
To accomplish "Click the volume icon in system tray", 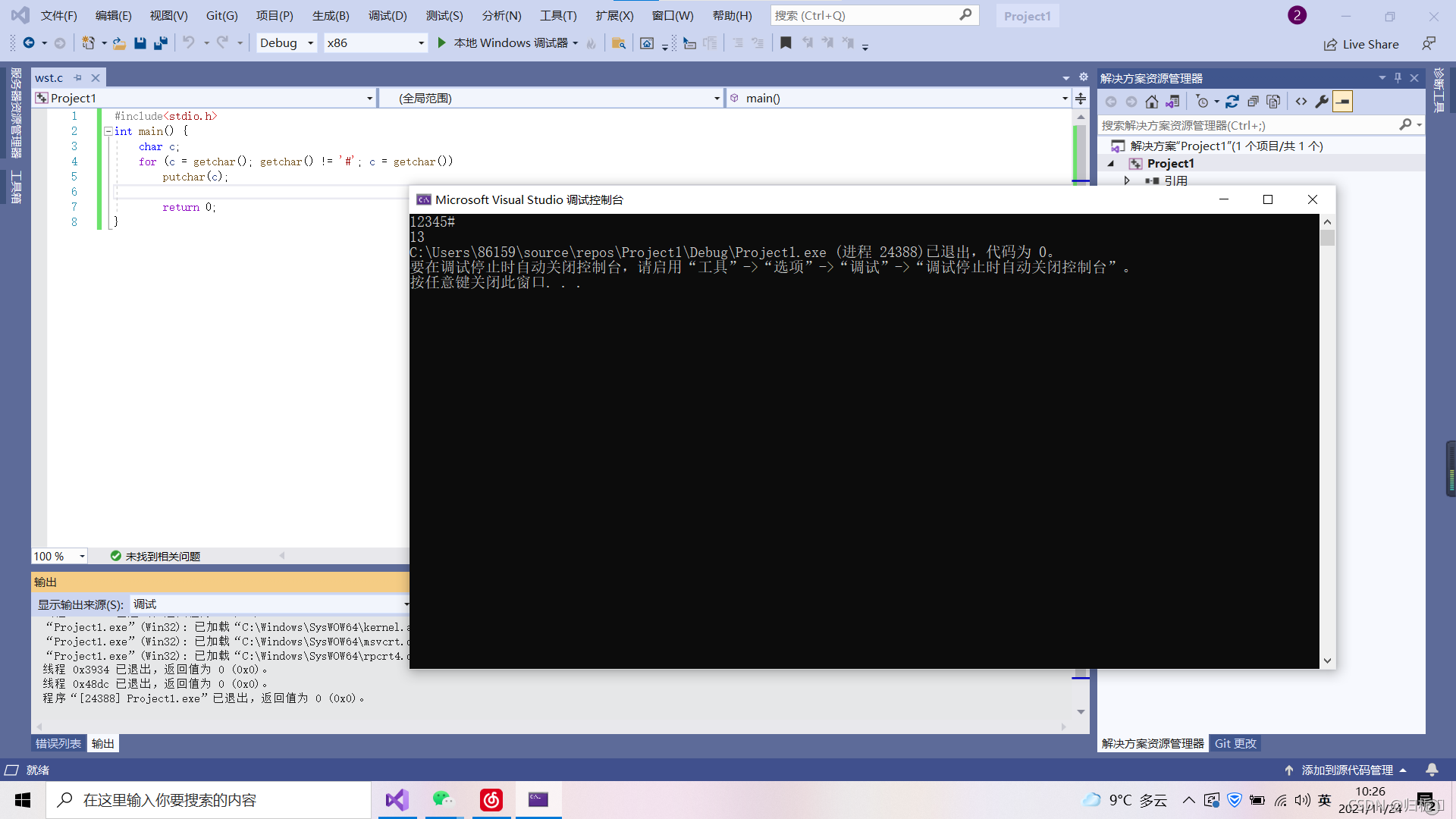I will pos(1302,800).
